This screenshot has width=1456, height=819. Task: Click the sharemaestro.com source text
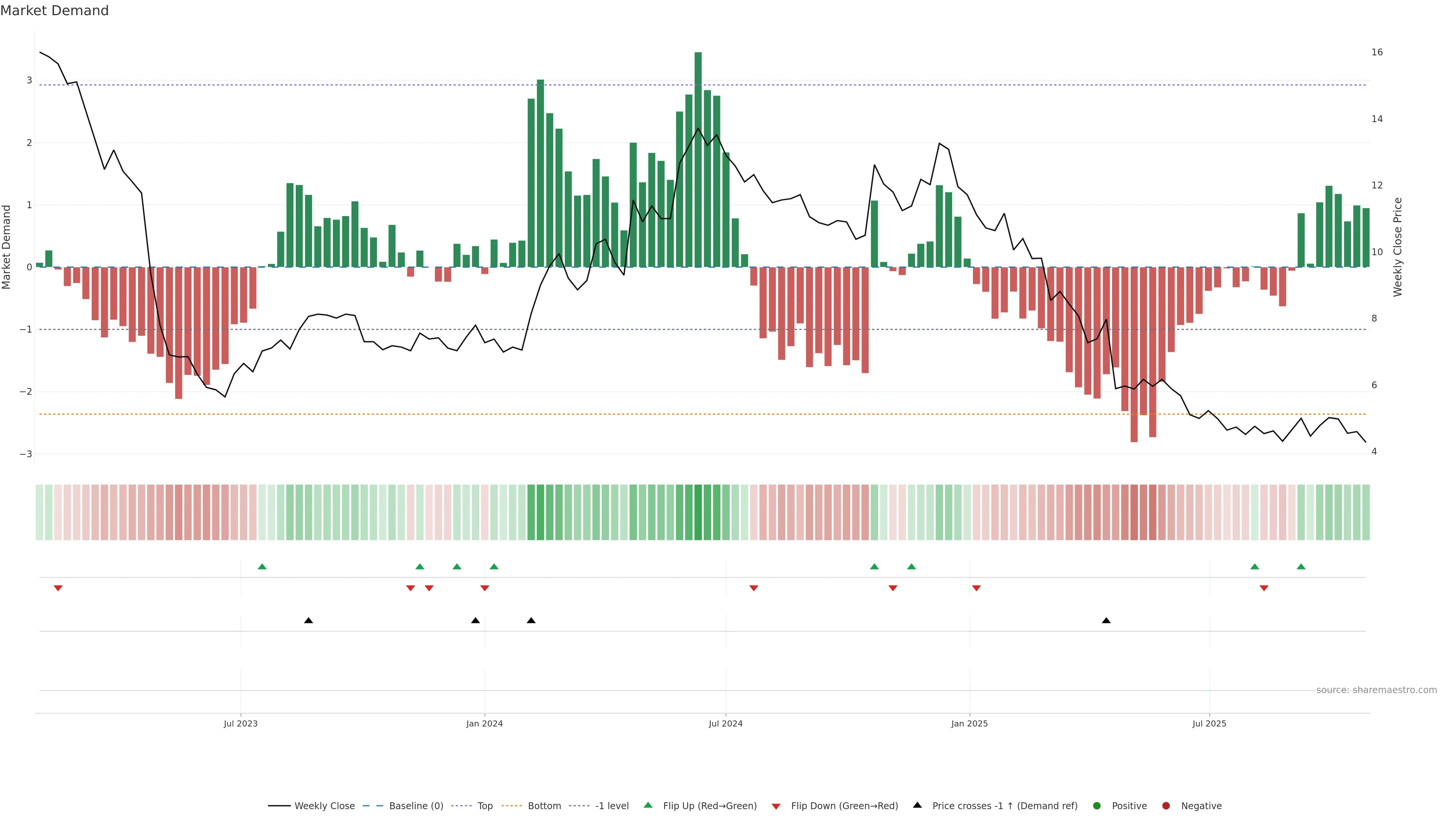[x=1376, y=690]
